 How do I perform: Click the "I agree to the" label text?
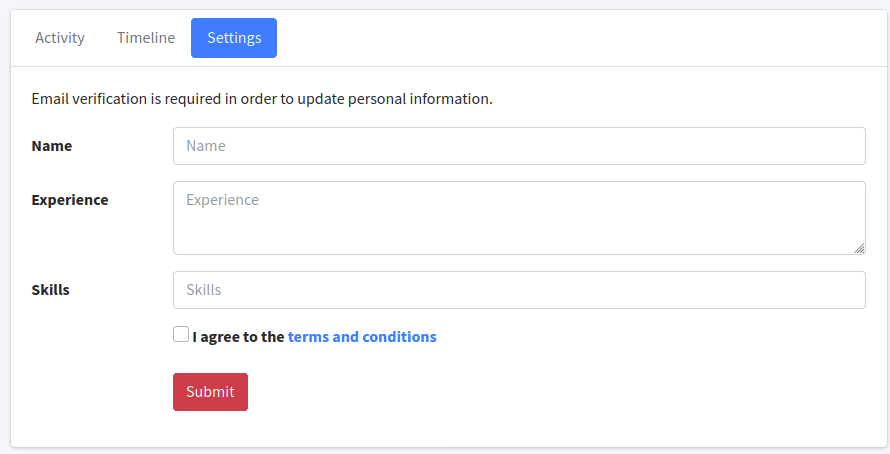tap(239, 337)
